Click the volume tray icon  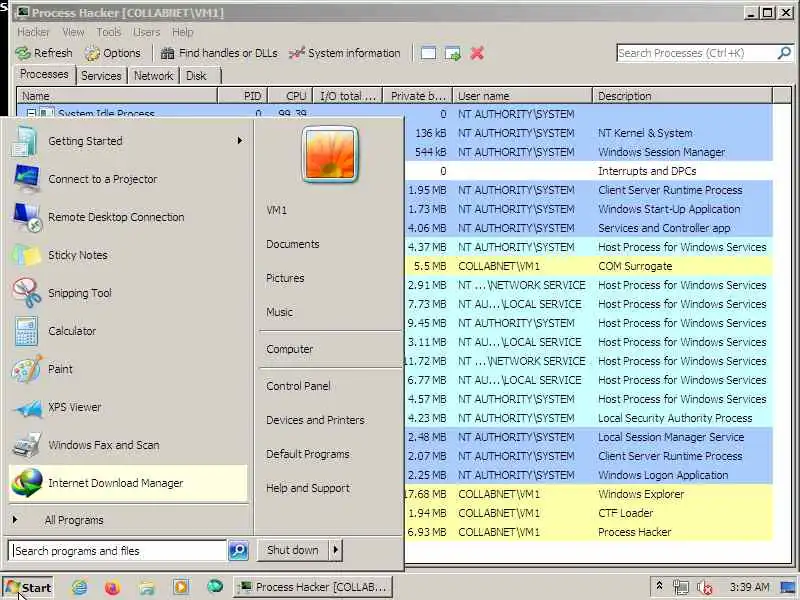(x=705, y=588)
